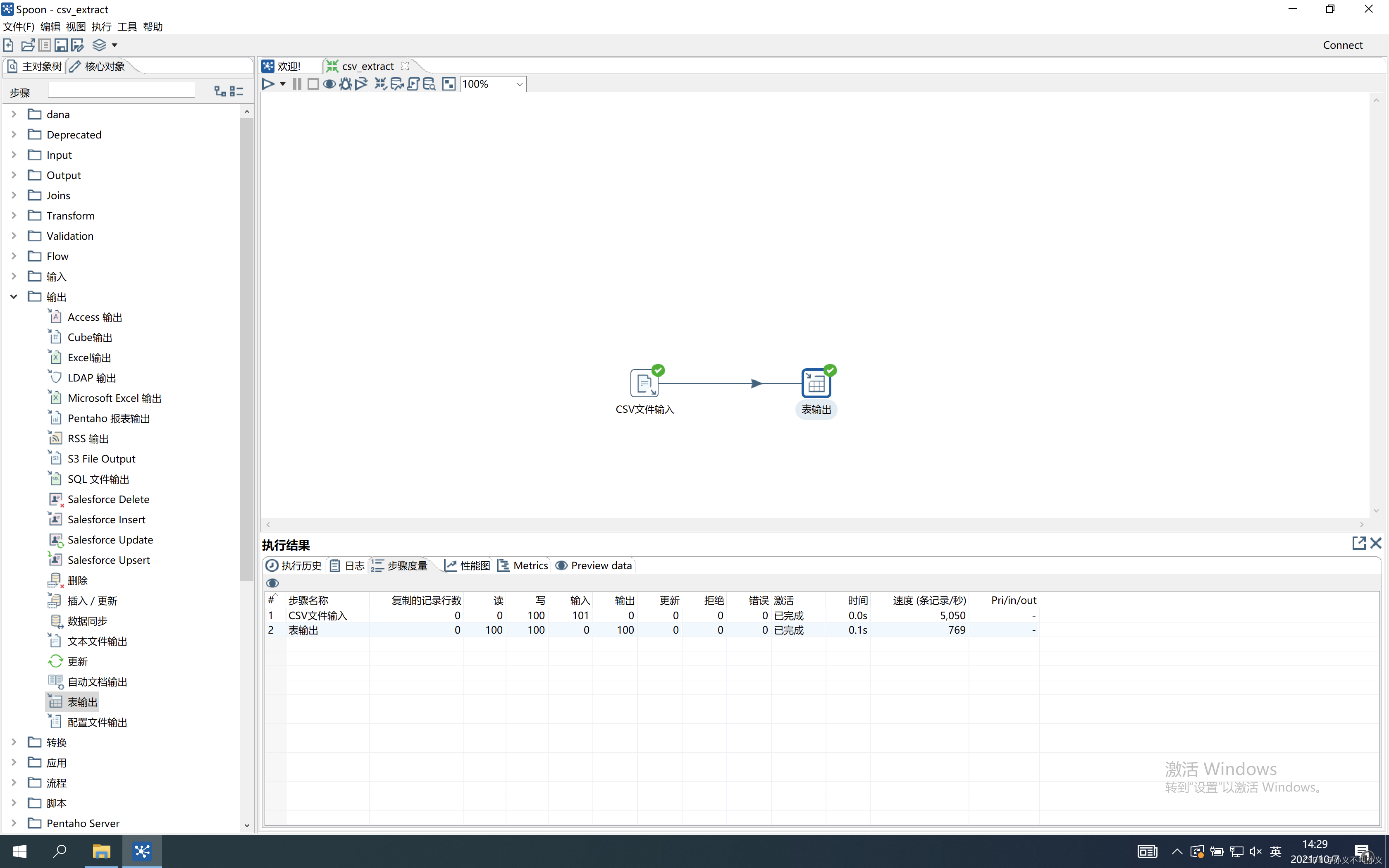Open the run options dropdown arrow
1389x868 pixels.
point(282,84)
